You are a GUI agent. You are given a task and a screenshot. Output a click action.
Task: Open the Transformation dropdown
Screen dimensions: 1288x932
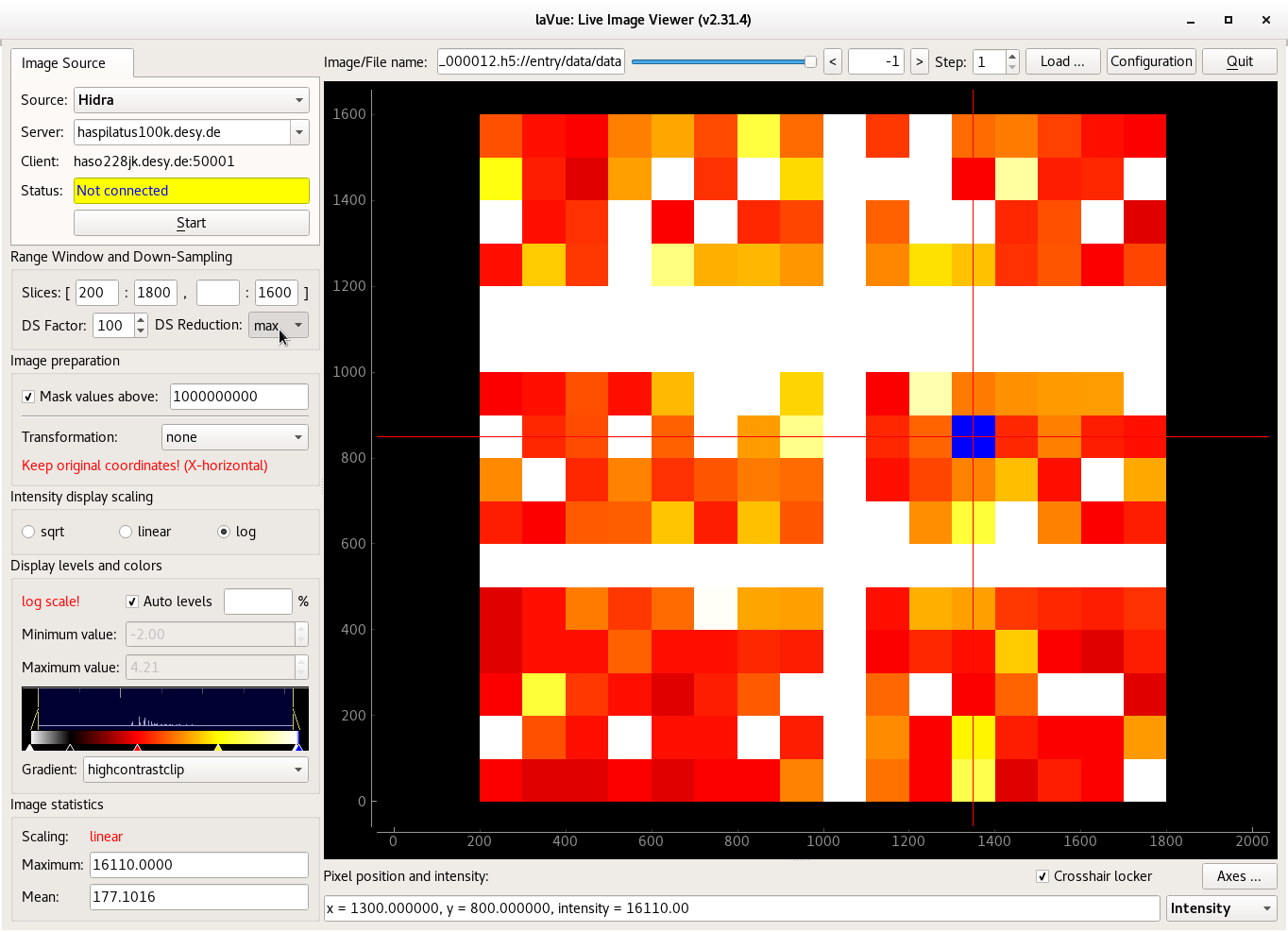(x=235, y=437)
